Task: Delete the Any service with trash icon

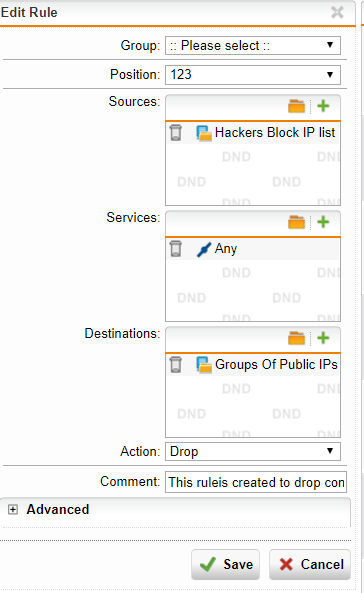Action: tap(176, 249)
